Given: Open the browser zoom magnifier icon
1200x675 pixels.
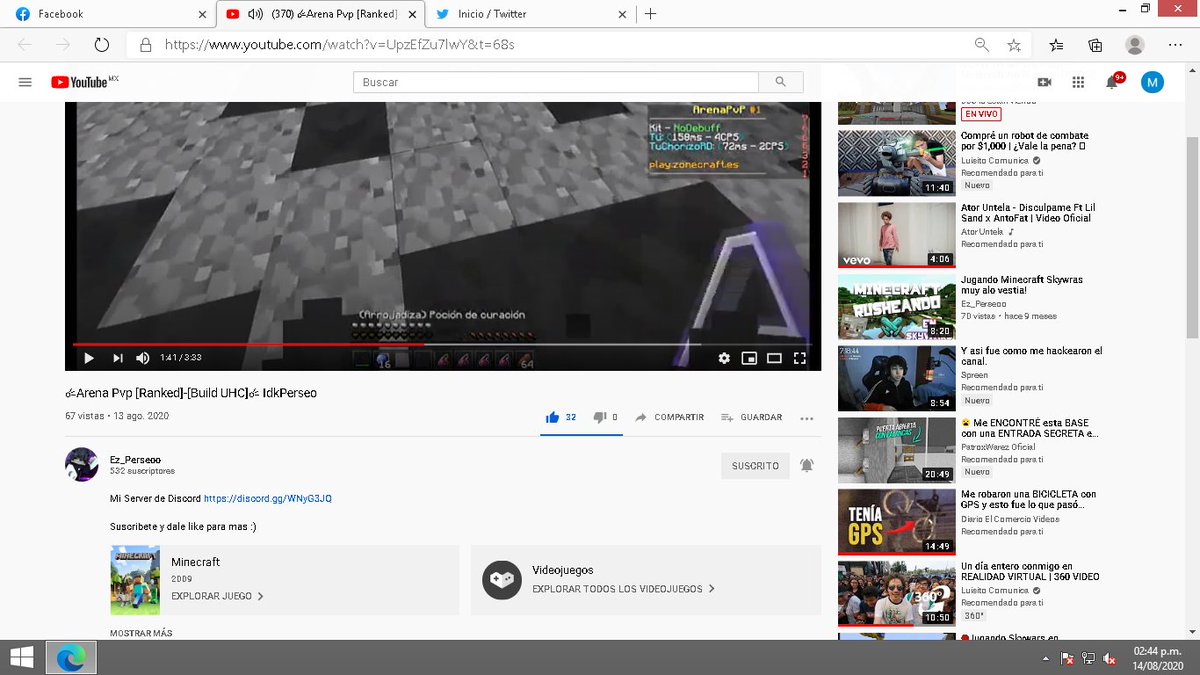Looking at the screenshot, I should pos(982,45).
